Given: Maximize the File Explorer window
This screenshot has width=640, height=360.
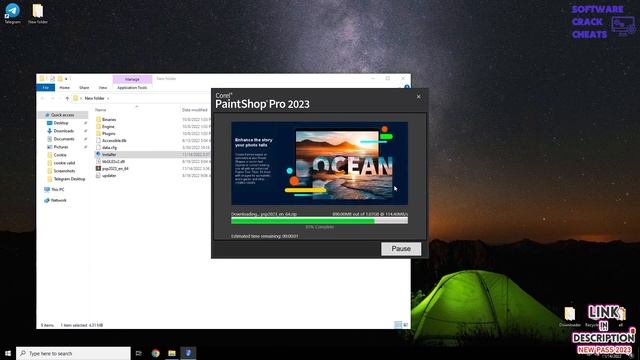Looking at the screenshot, I should click(388, 78).
